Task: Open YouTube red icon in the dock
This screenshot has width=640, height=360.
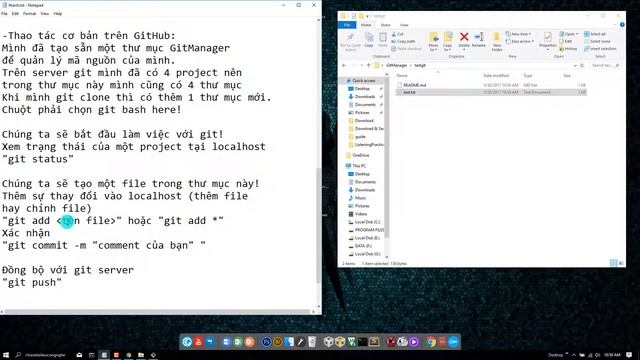Action: pos(198,342)
